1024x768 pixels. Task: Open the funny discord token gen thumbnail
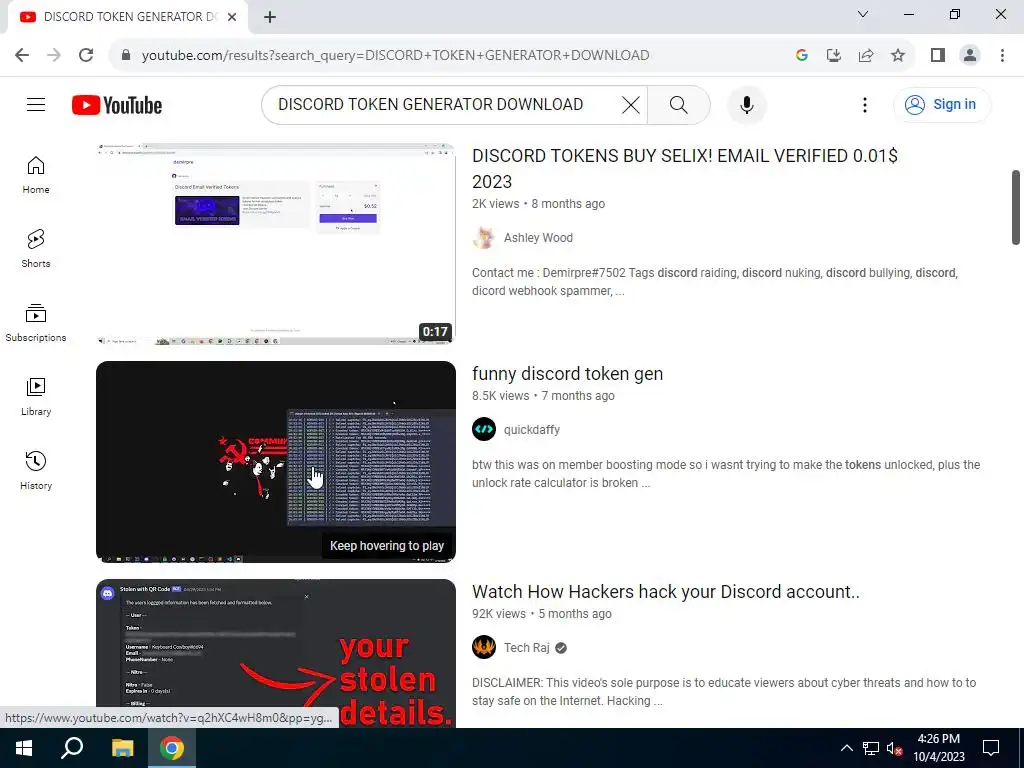coord(276,462)
